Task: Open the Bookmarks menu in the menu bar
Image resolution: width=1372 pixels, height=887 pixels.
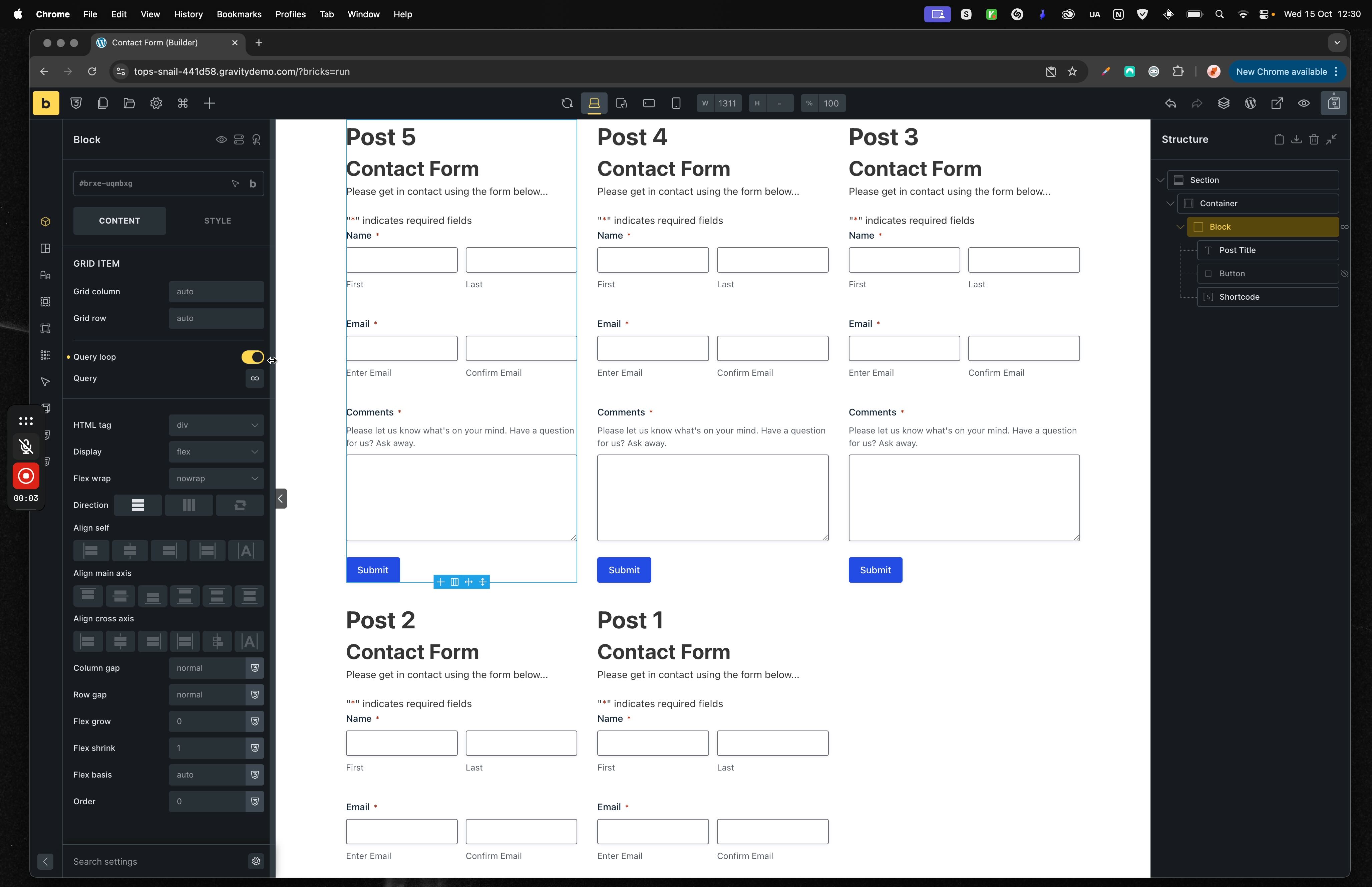Action: pos(239,14)
